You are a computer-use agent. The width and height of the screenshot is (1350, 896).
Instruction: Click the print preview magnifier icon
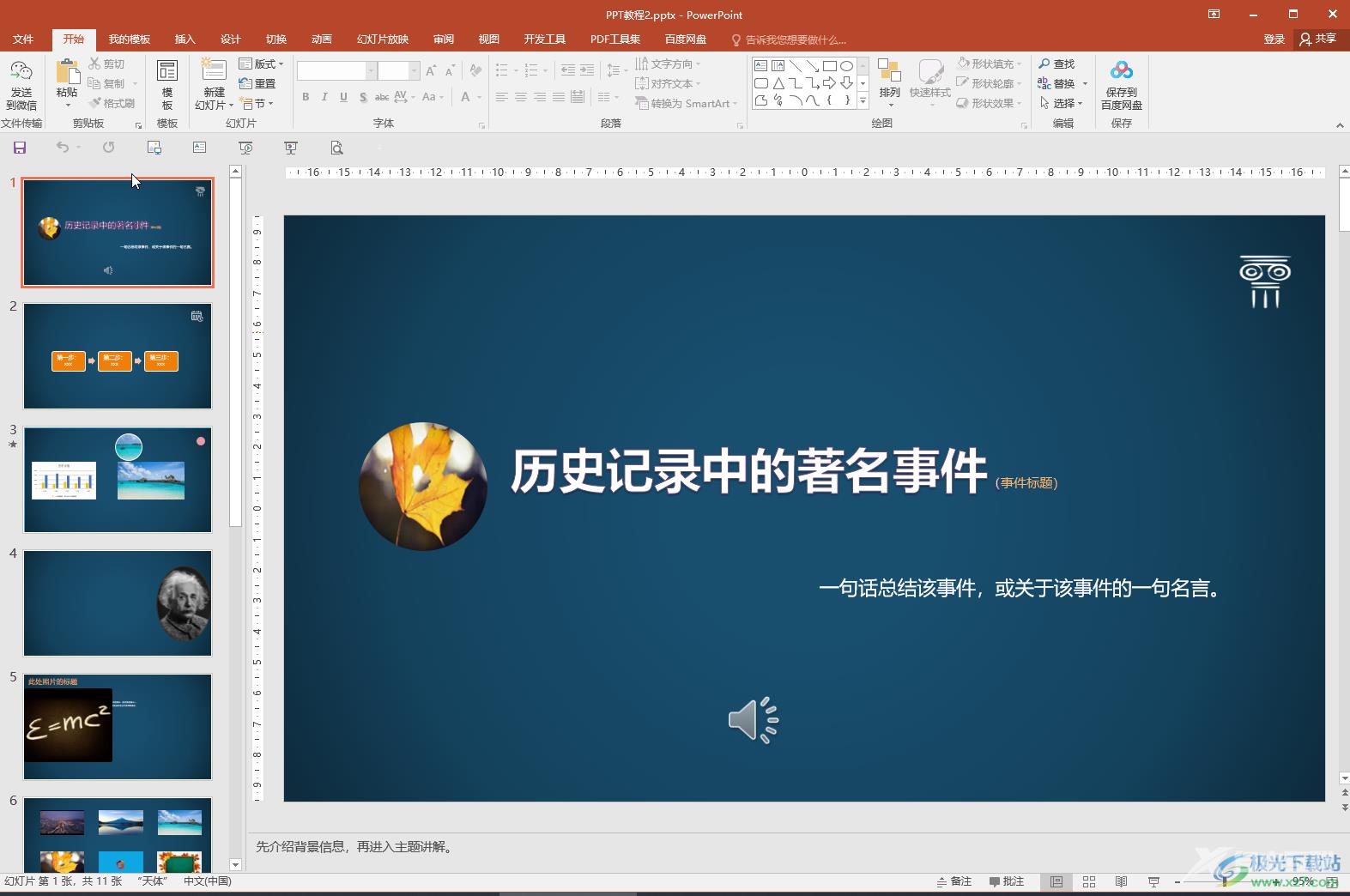pyautogui.click(x=336, y=148)
